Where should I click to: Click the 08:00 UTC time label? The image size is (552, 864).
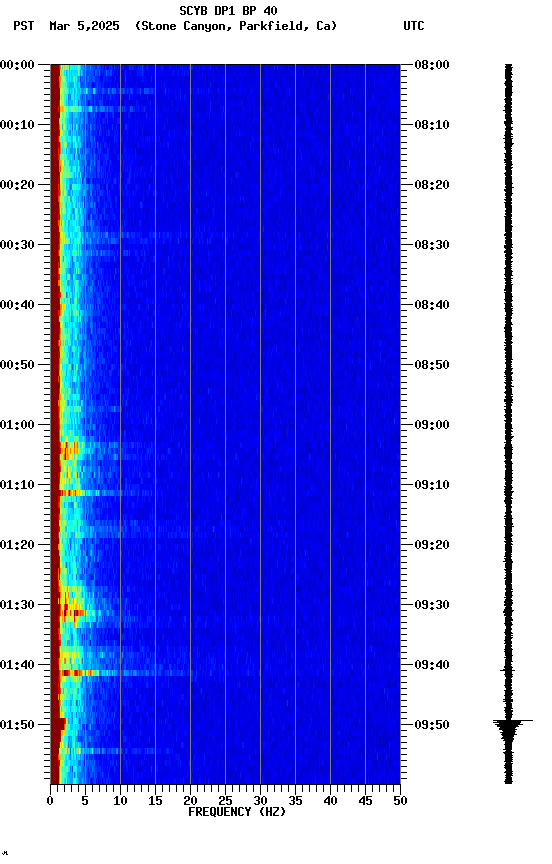pos(432,65)
